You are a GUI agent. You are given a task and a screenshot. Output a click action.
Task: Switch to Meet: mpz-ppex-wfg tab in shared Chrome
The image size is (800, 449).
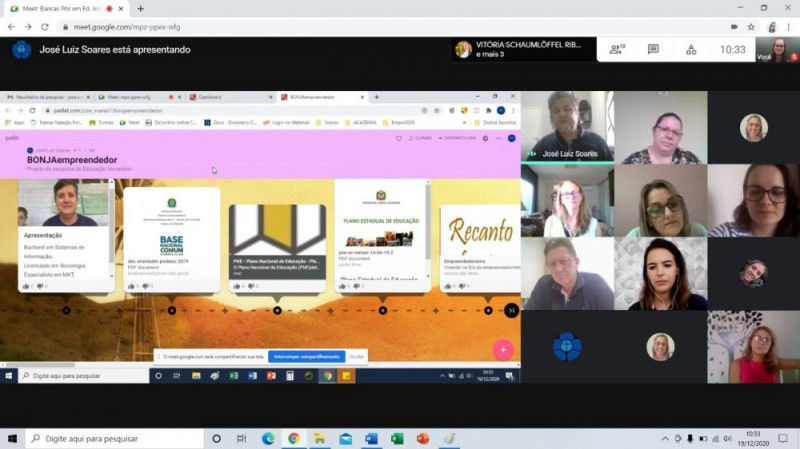140,97
